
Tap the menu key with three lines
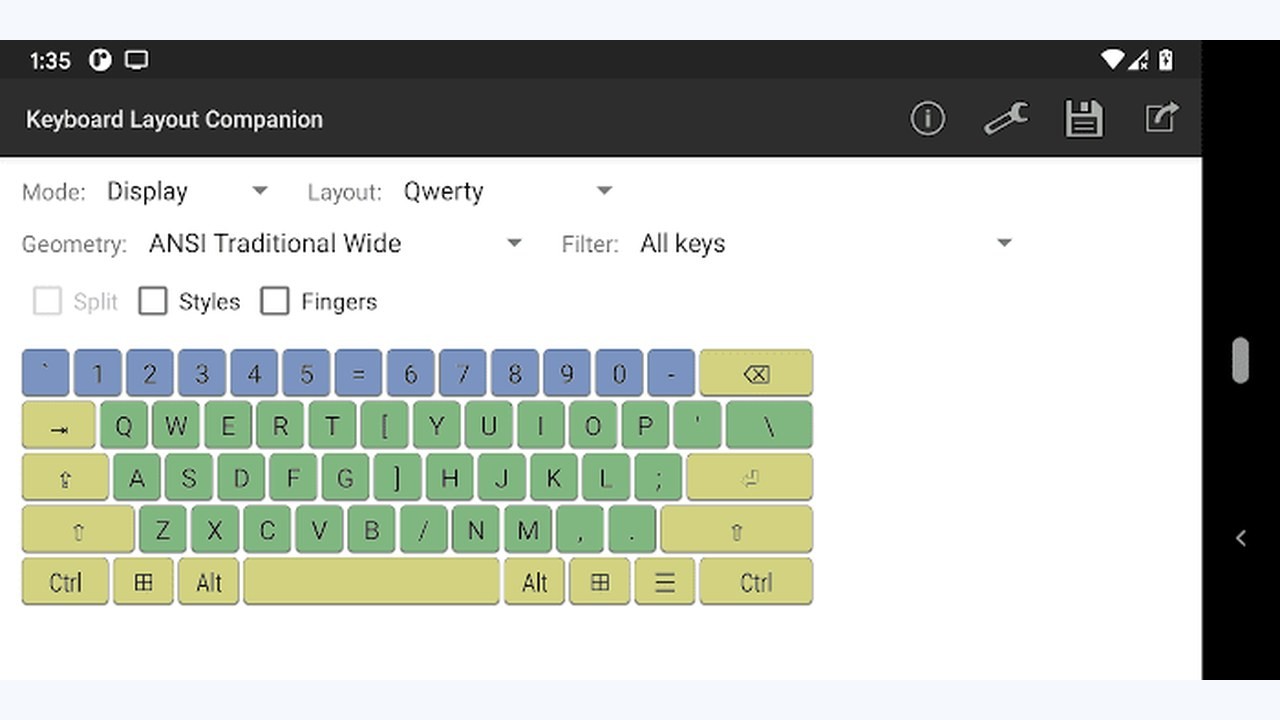coord(664,582)
